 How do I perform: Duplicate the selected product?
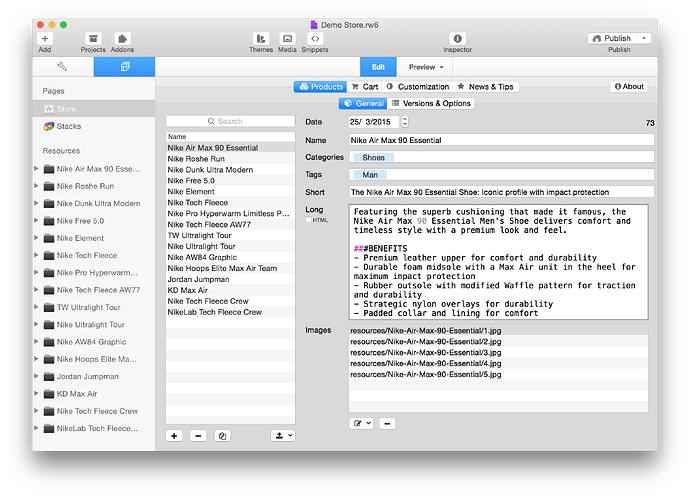point(222,436)
